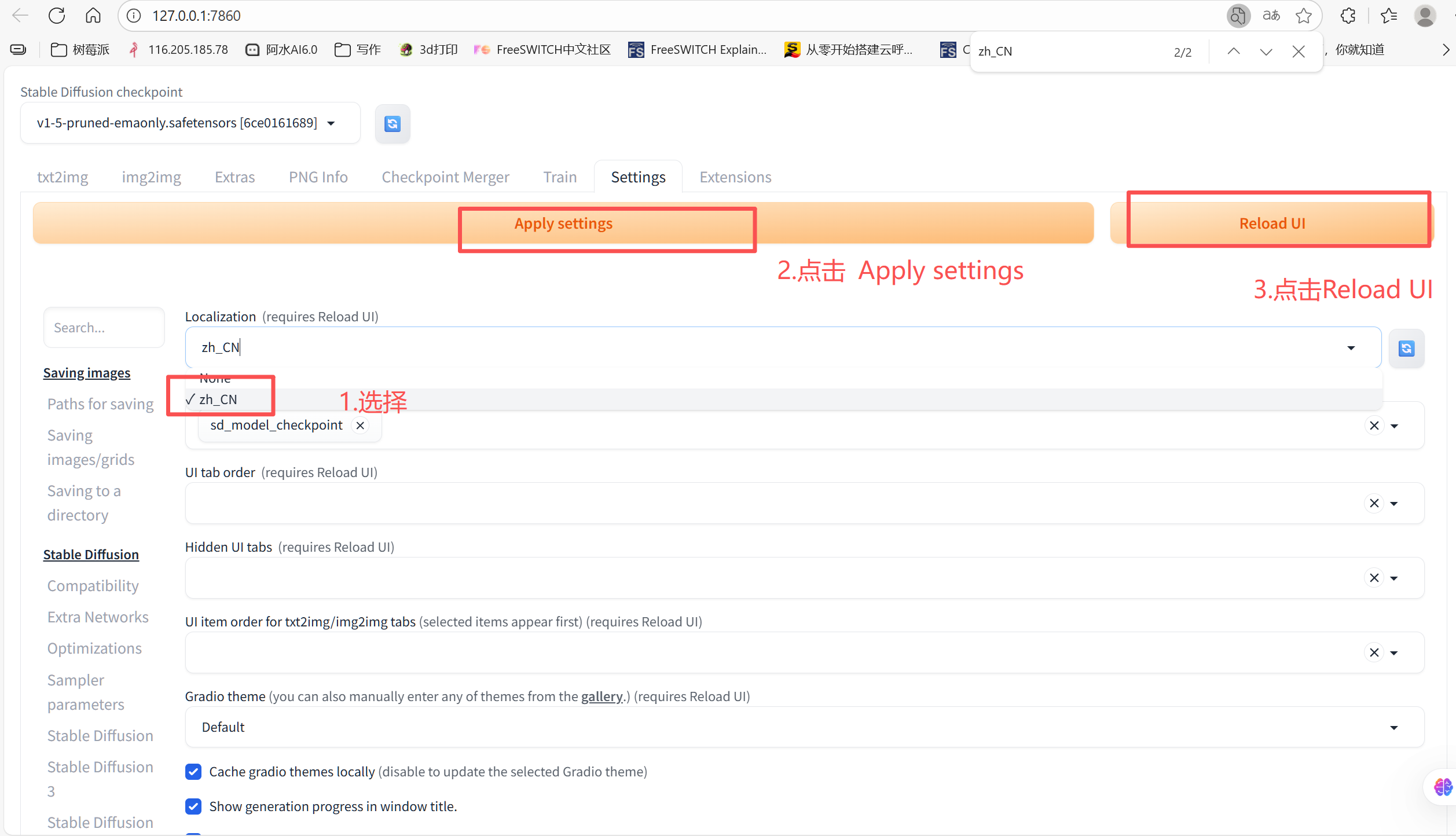Image resolution: width=1456 pixels, height=836 pixels.
Task: Select zh_CN option in Localization list
Action: click(x=219, y=399)
